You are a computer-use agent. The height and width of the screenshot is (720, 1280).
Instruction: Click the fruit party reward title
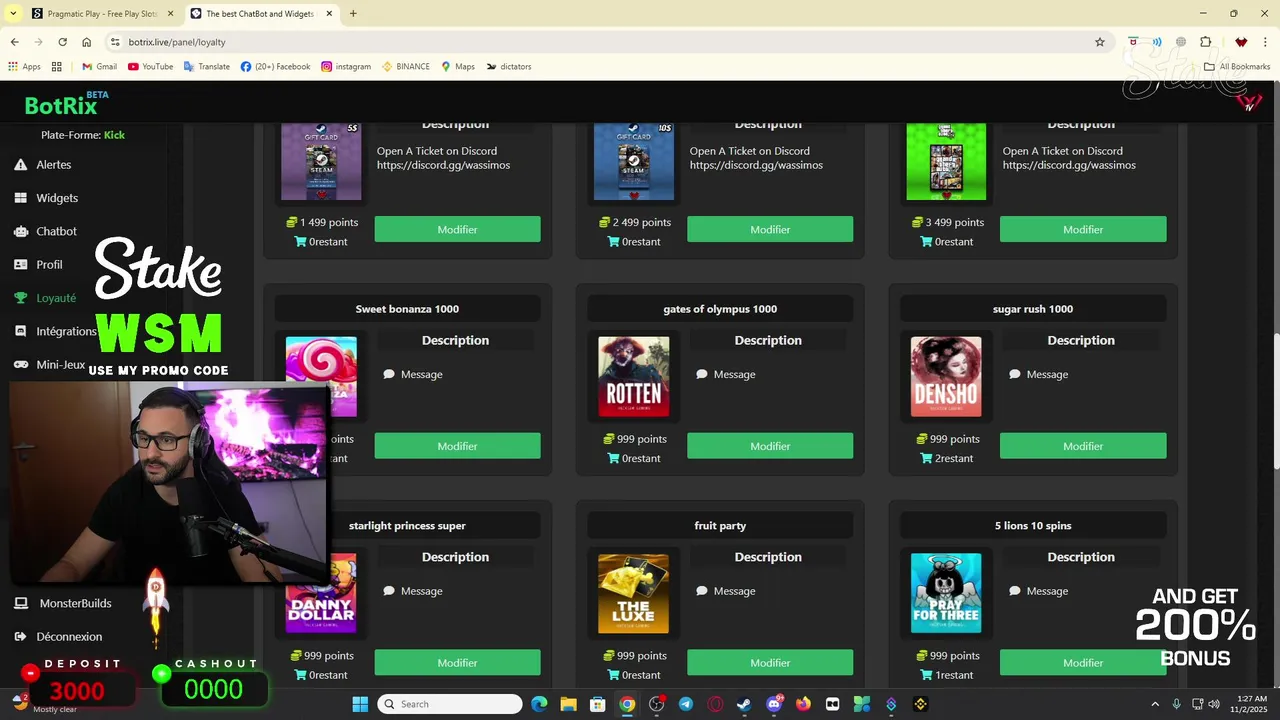tap(720, 525)
